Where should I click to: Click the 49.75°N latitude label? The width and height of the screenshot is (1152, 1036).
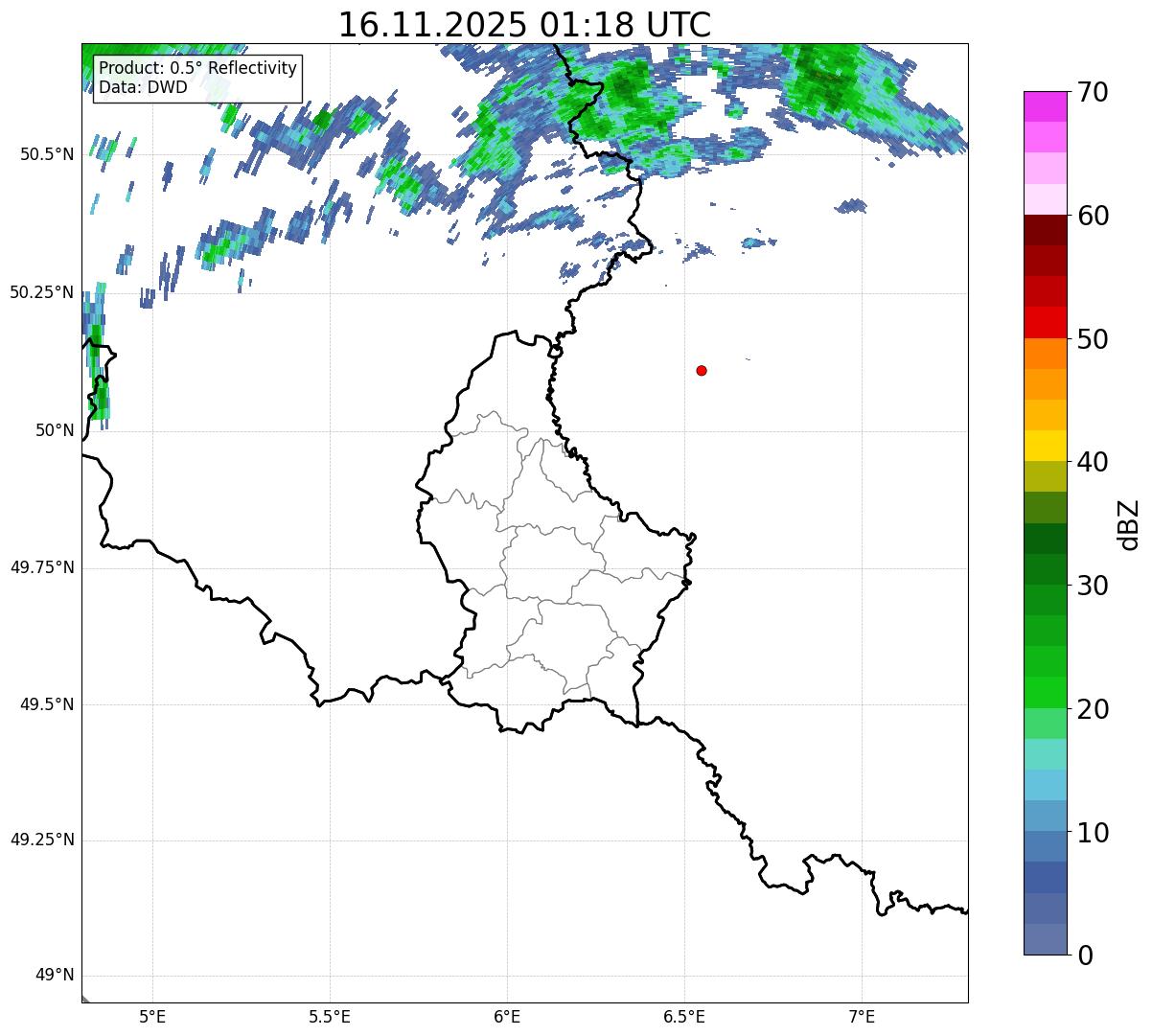point(42,567)
